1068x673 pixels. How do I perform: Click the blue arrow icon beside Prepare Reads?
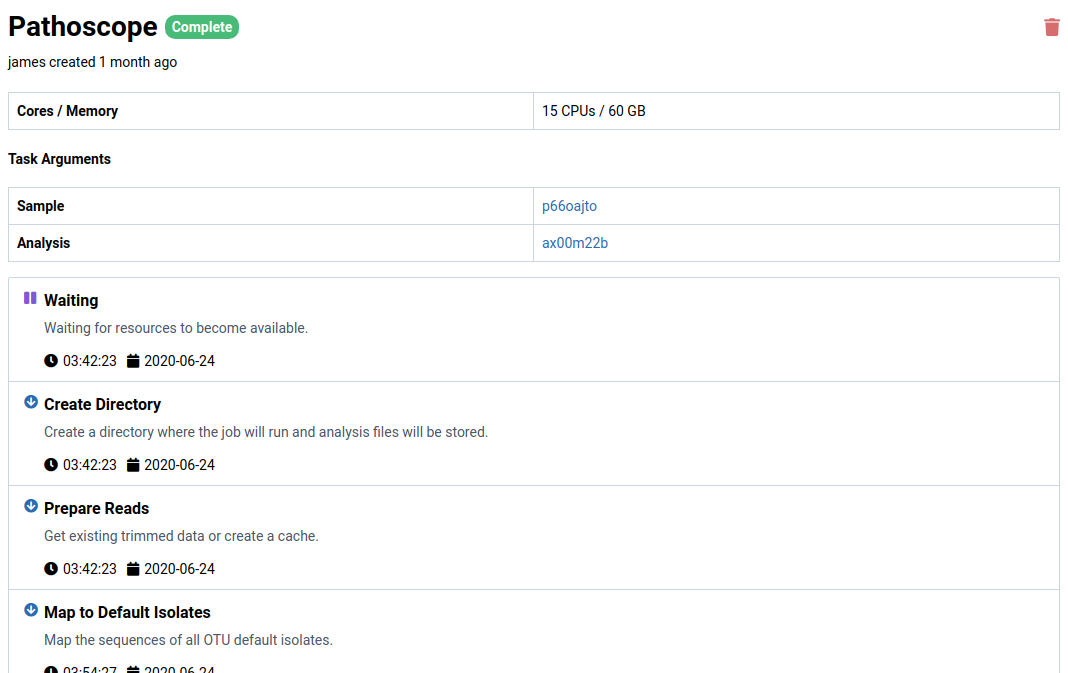tap(30, 506)
